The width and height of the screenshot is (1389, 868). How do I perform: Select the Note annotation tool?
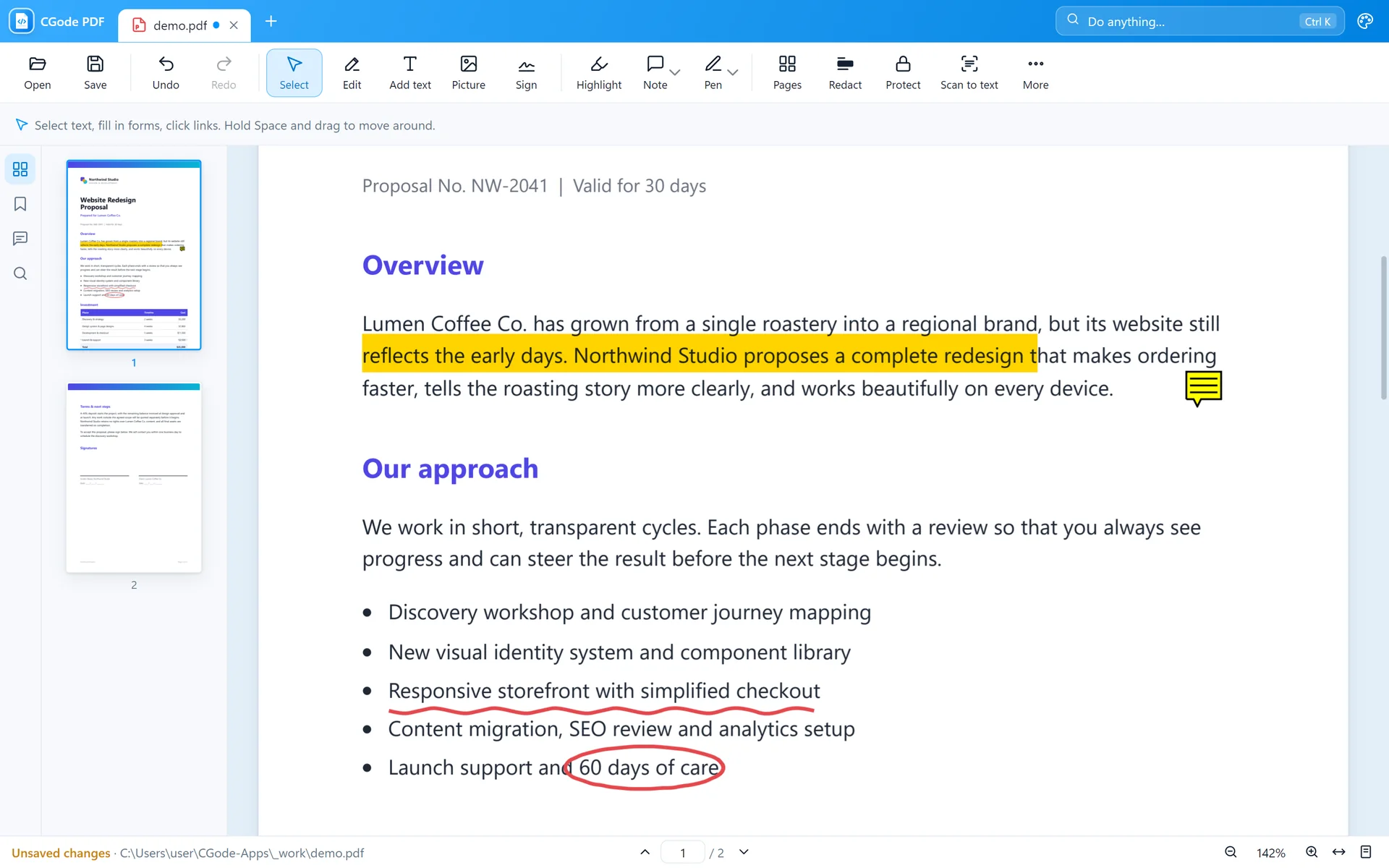[655, 72]
